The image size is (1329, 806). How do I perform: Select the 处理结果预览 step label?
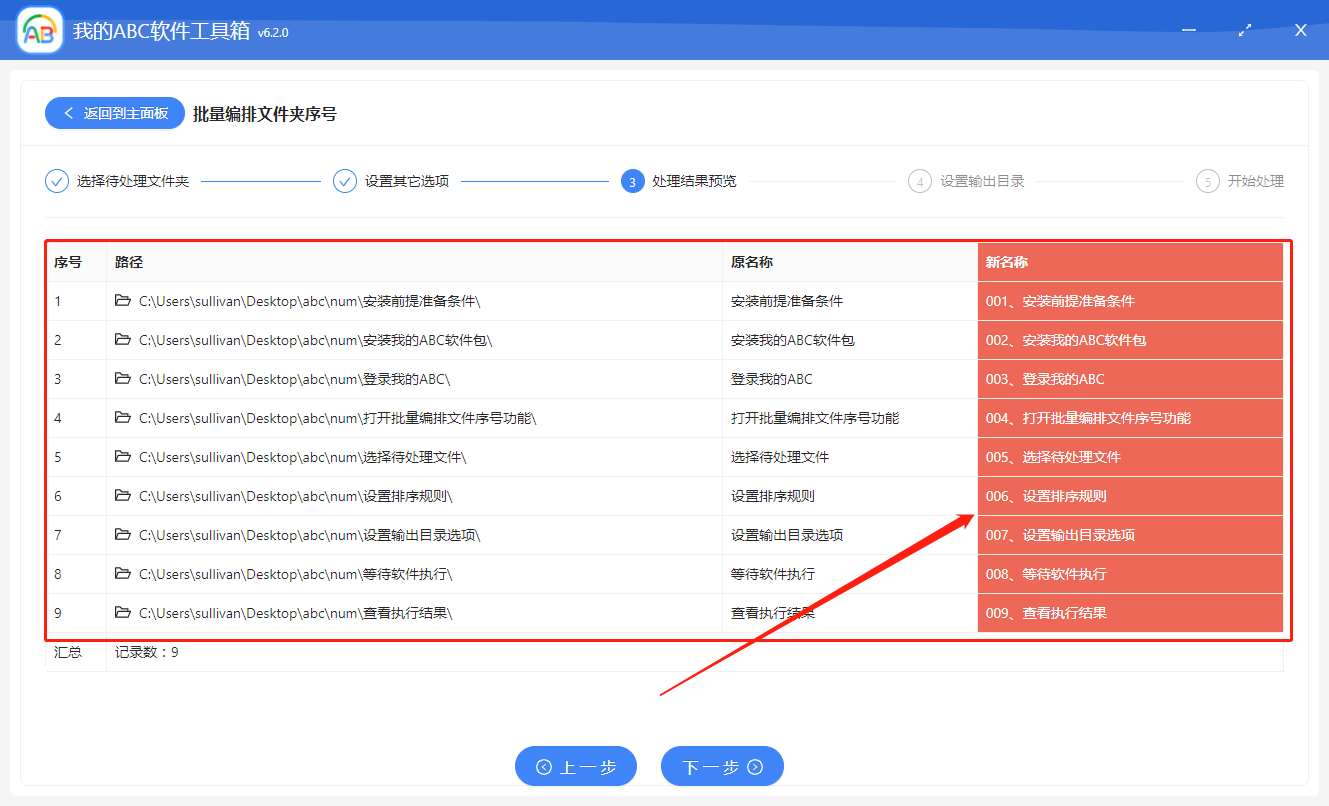(692, 181)
